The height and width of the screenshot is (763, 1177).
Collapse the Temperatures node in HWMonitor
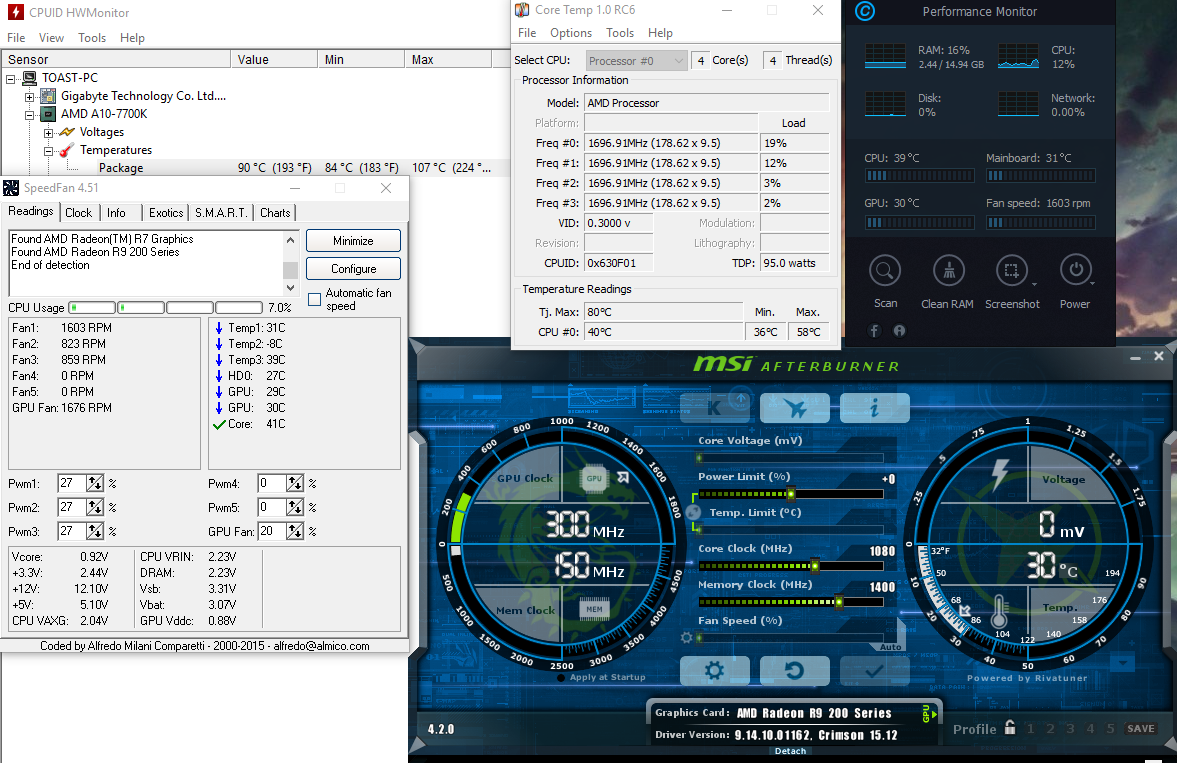(48, 150)
